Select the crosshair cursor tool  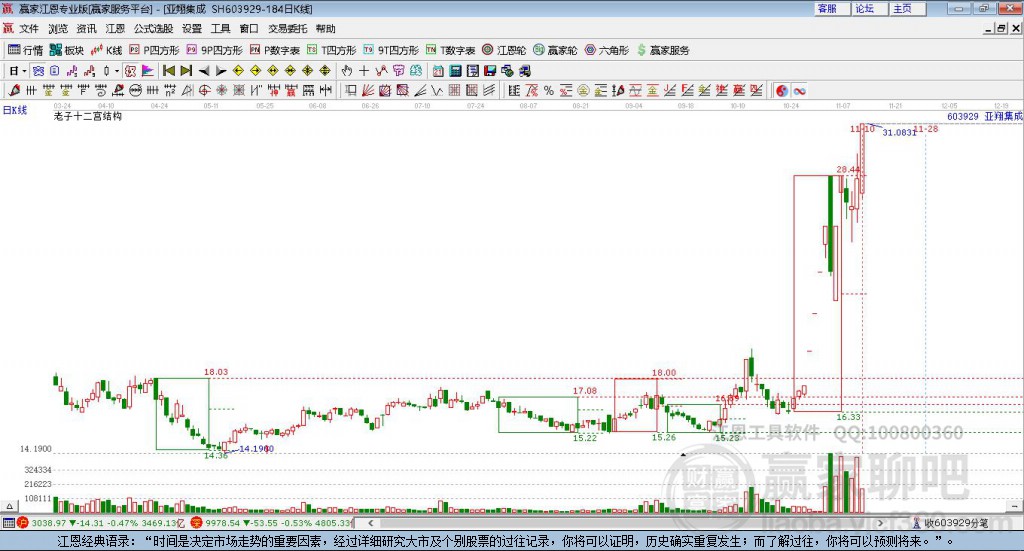point(364,71)
